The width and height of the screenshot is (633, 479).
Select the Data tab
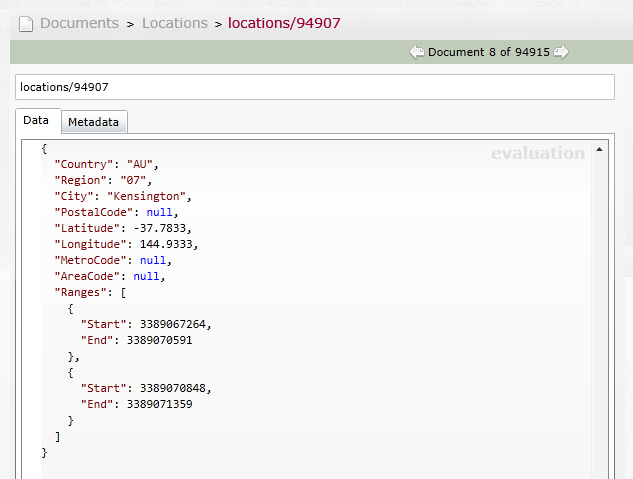pos(36,120)
